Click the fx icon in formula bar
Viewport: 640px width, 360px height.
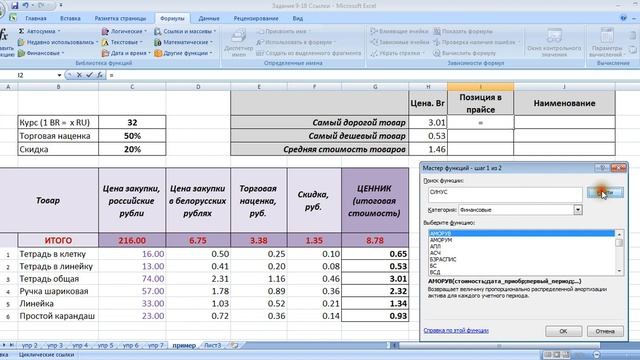pos(100,75)
